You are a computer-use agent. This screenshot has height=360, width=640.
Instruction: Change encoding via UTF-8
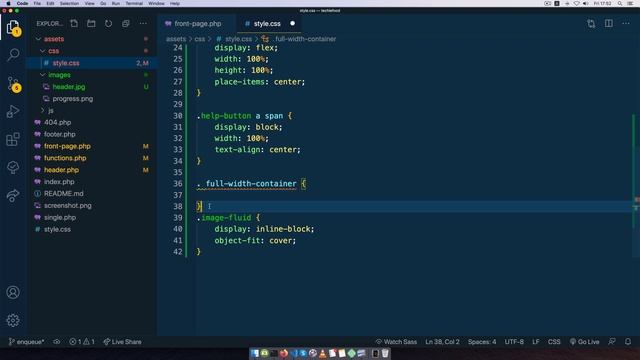click(x=514, y=342)
